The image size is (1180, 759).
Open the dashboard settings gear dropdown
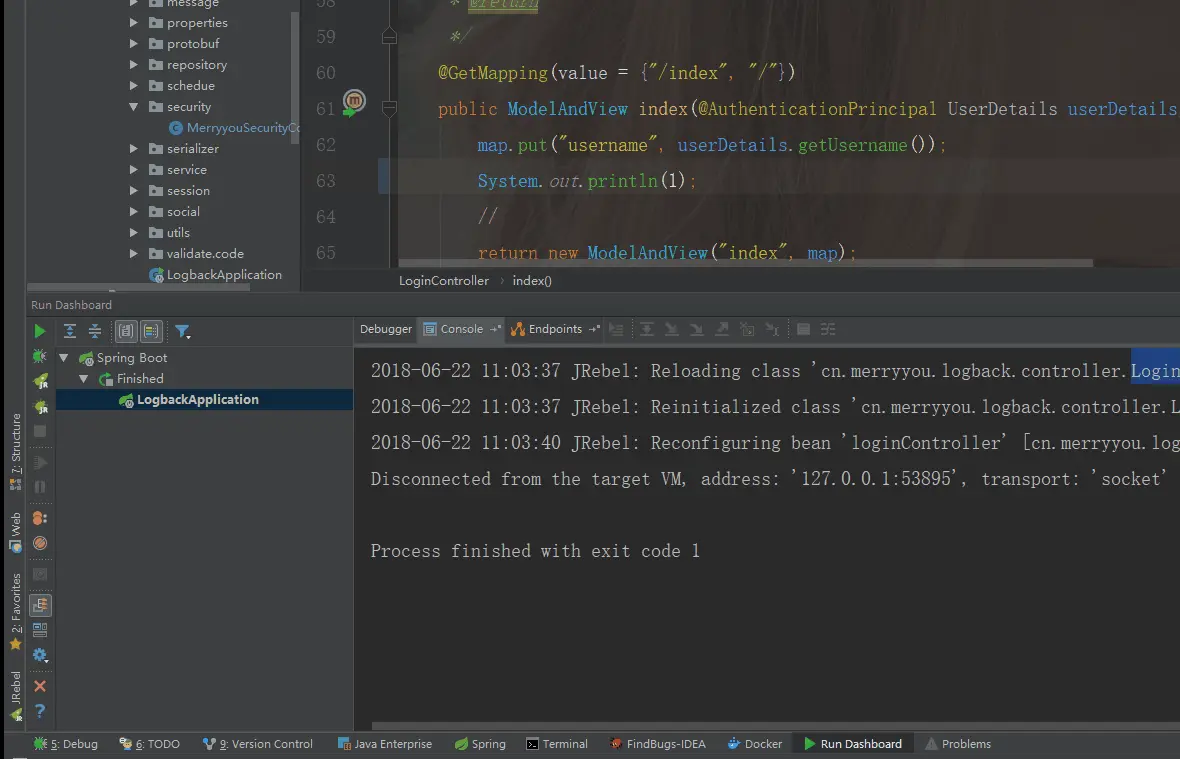pos(40,655)
